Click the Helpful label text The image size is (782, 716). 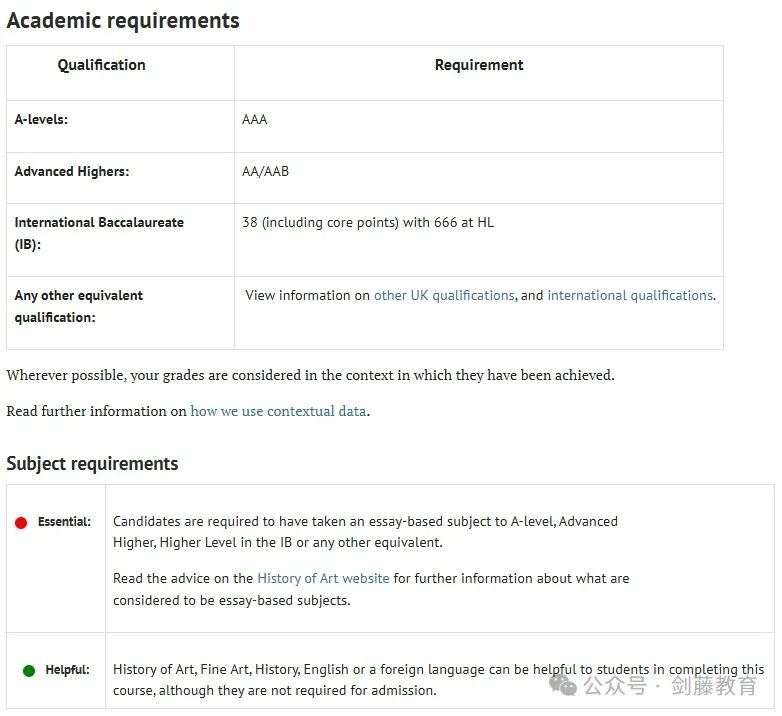[x=67, y=670]
